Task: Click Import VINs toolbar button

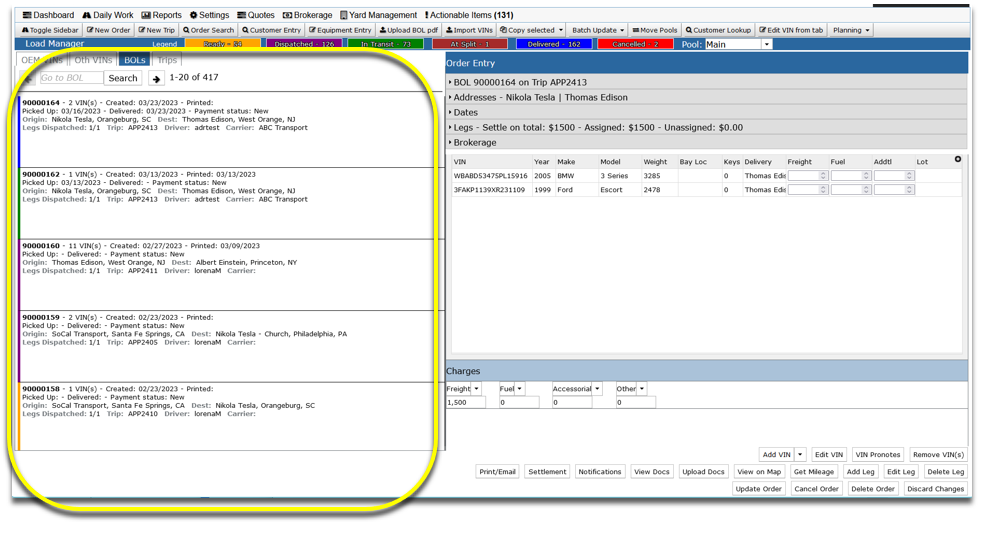Action: [x=469, y=30]
